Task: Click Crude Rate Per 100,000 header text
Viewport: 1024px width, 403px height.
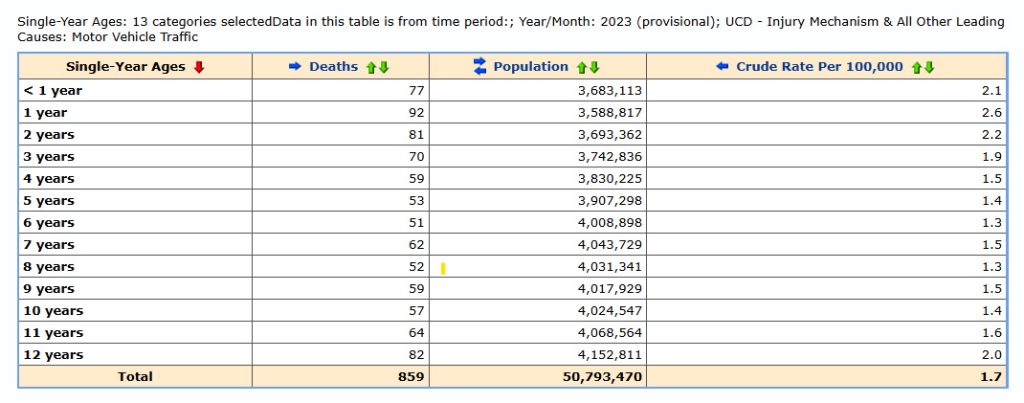Action: pyautogui.click(x=819, y=67)
